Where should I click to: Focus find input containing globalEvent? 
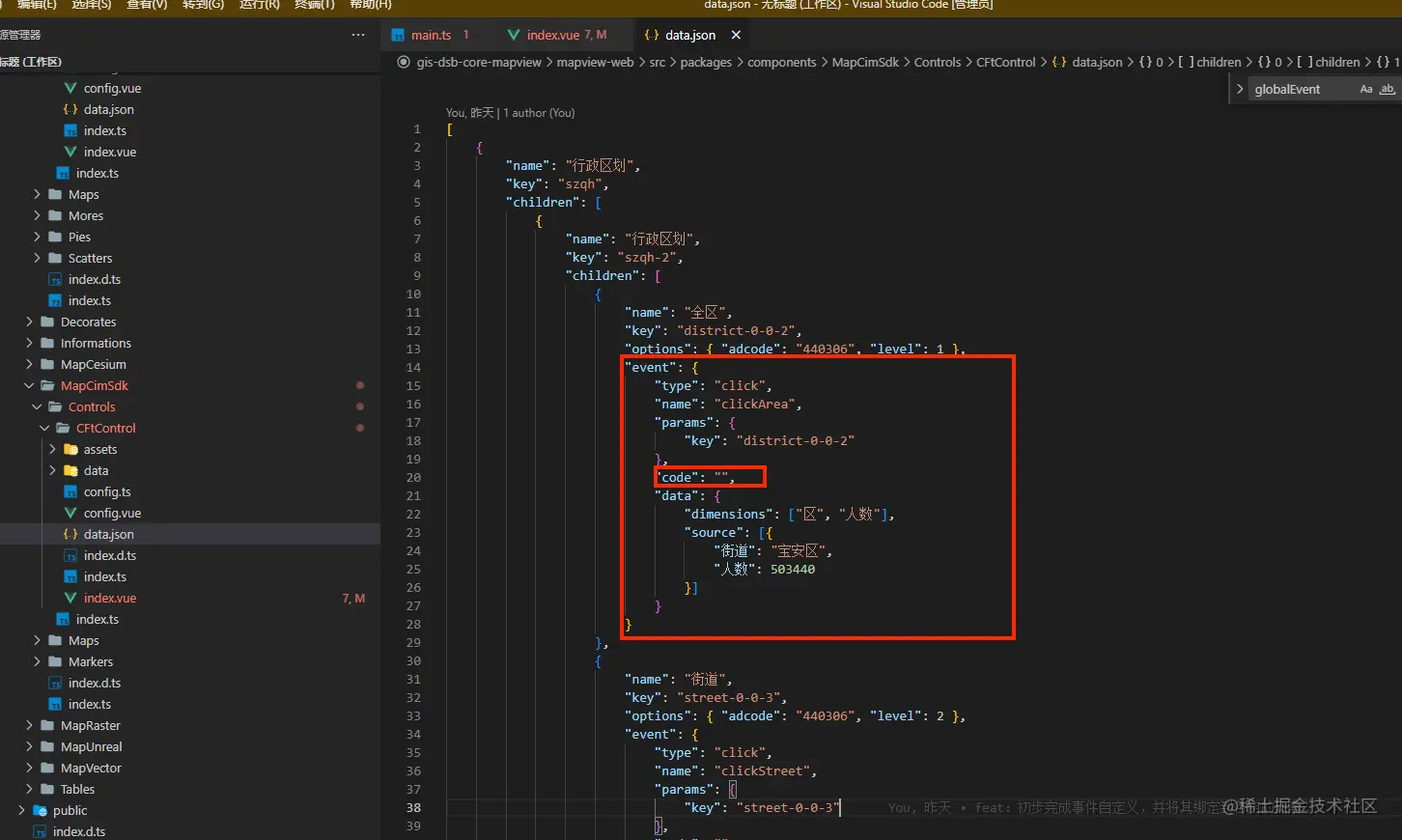(x=1303, y=89)
